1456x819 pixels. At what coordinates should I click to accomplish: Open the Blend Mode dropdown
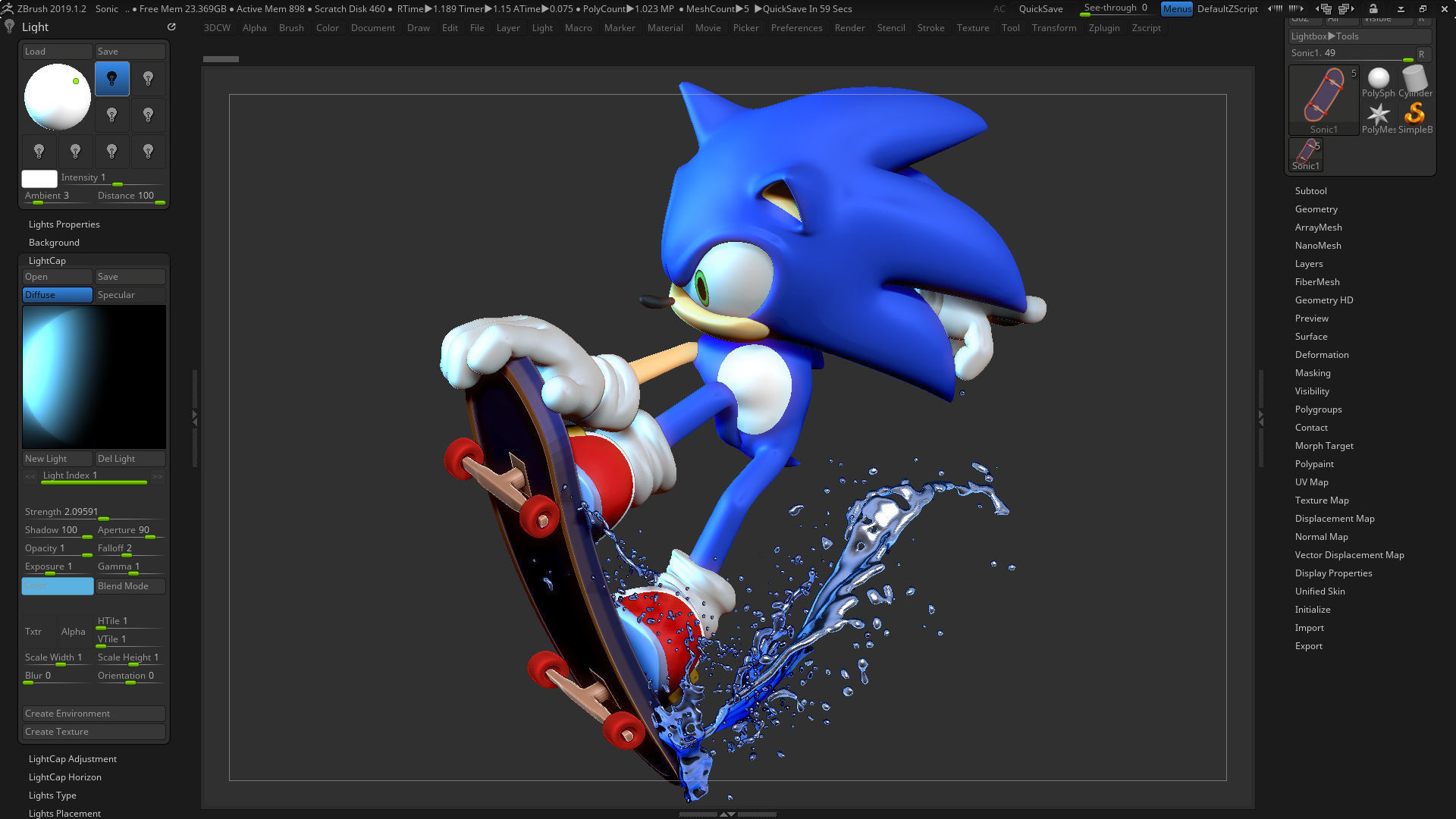tap(130, 586)
